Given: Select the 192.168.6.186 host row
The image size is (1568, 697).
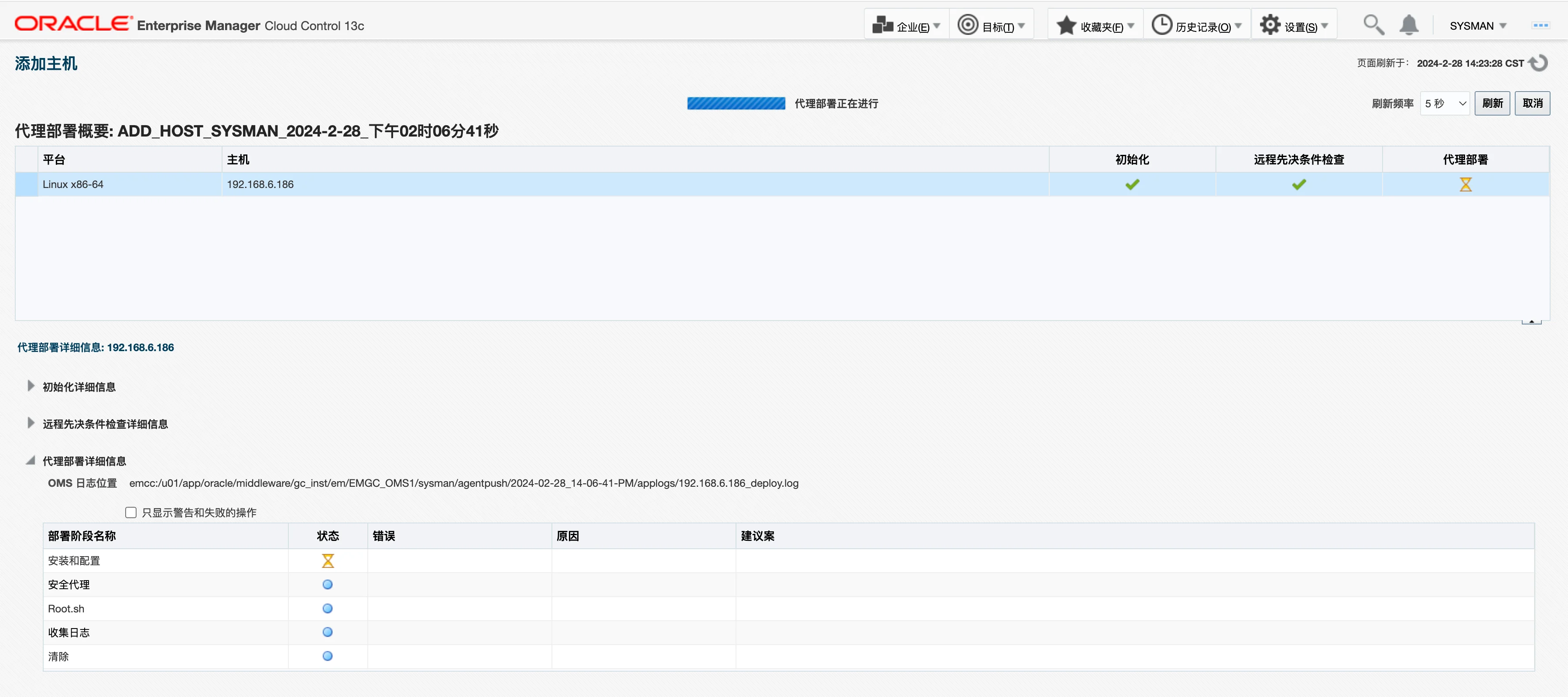Looking at the screenshot, I should click(260, 184).
